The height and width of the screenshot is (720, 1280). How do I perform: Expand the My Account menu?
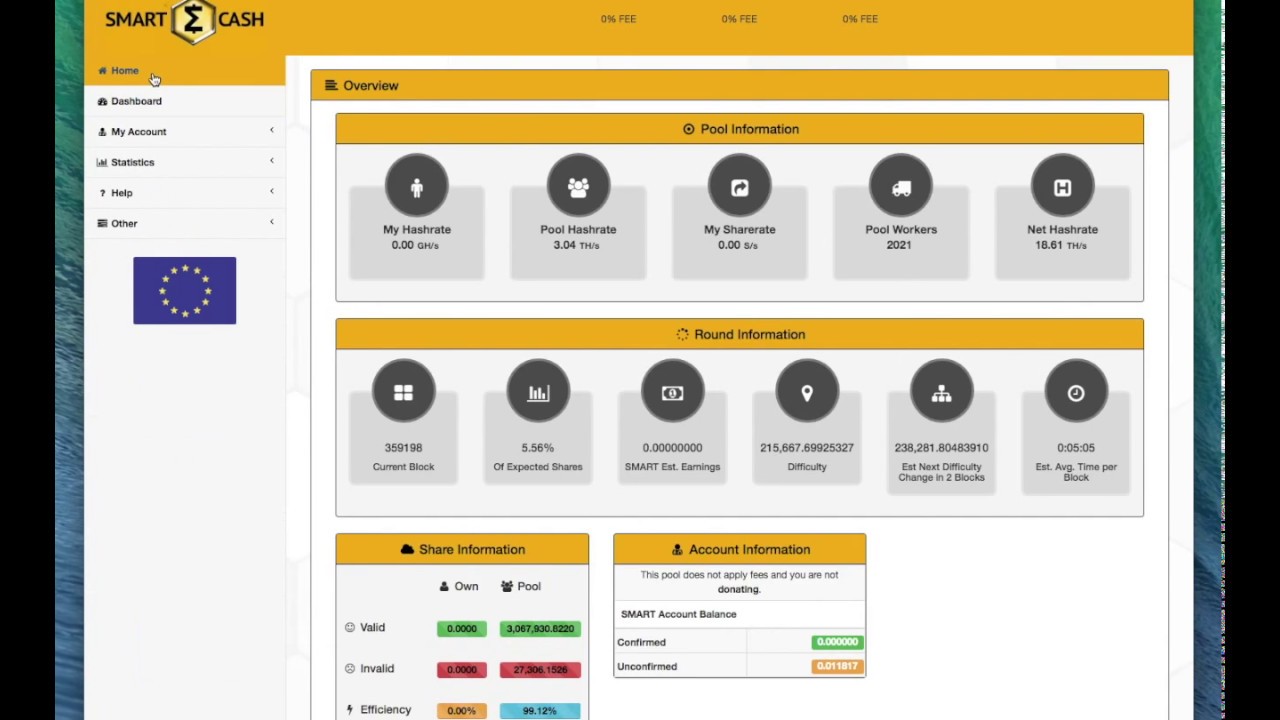point(185,132)
